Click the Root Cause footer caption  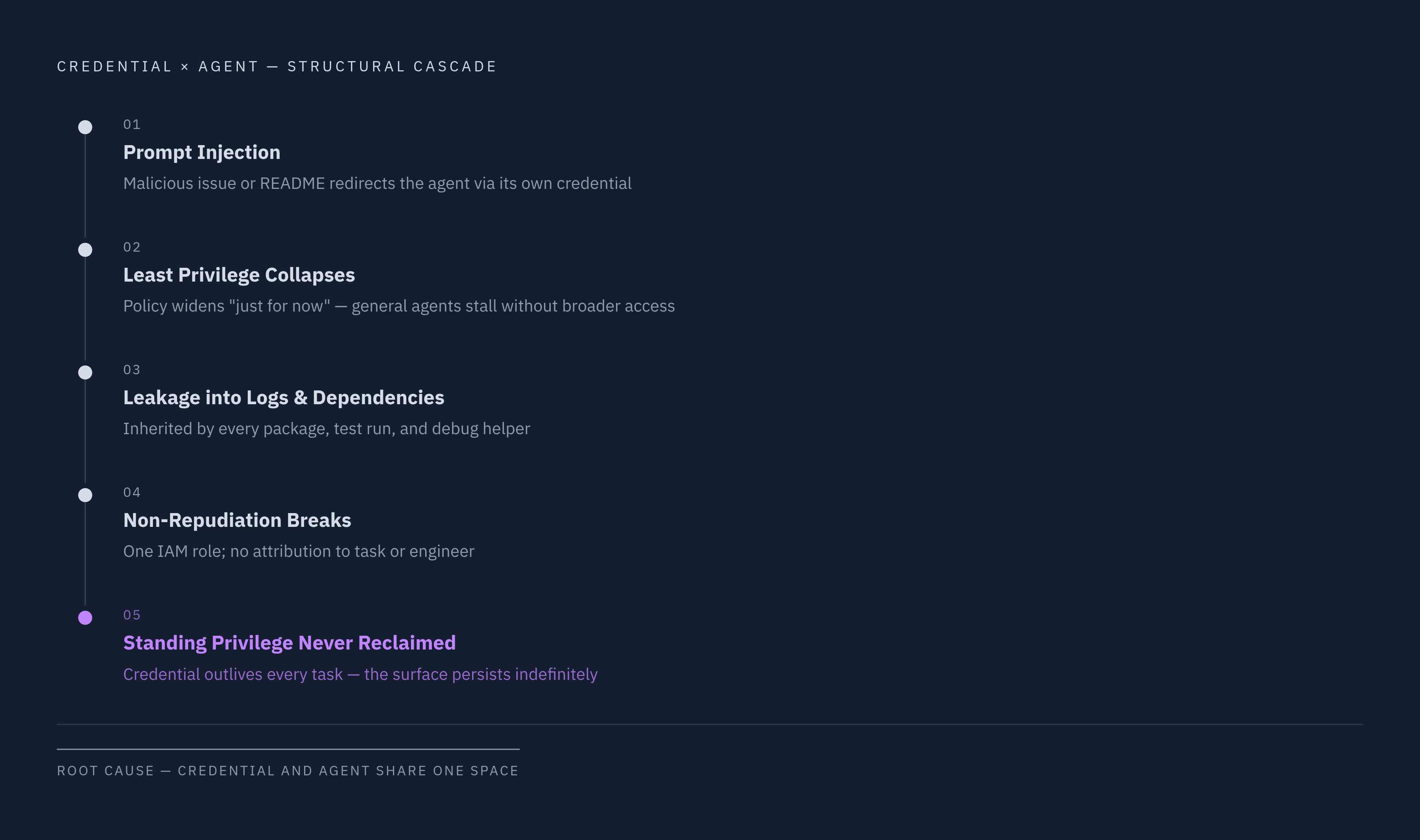click(x=288, y=771)
